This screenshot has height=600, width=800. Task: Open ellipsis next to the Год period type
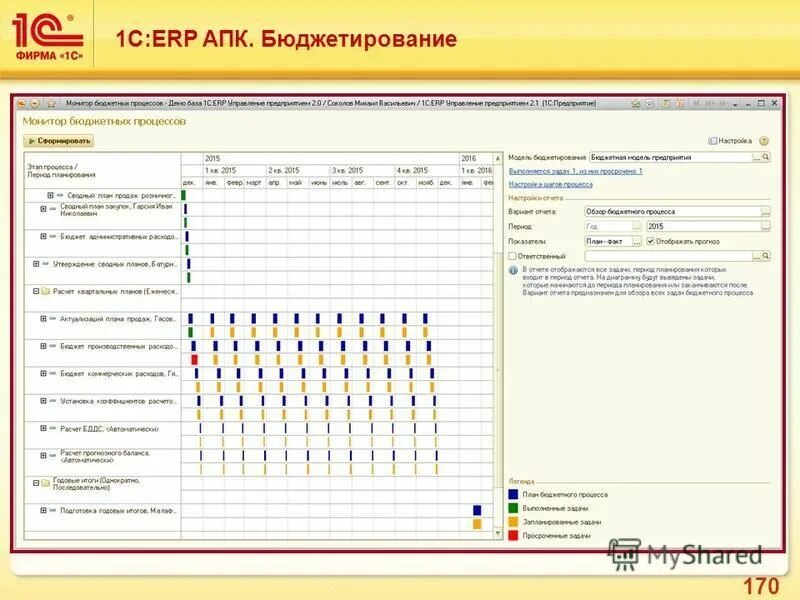click(x=637, y=226)
